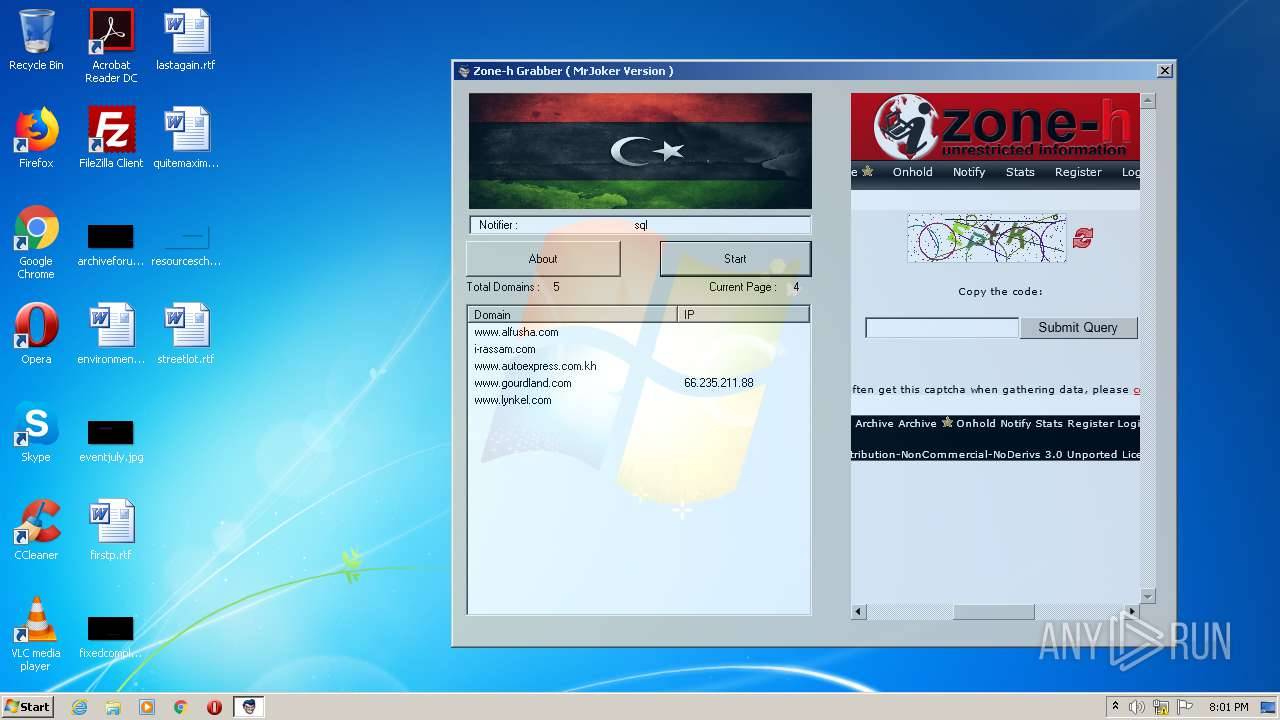Open the lastagain.rtf document

tap(186, 40)
